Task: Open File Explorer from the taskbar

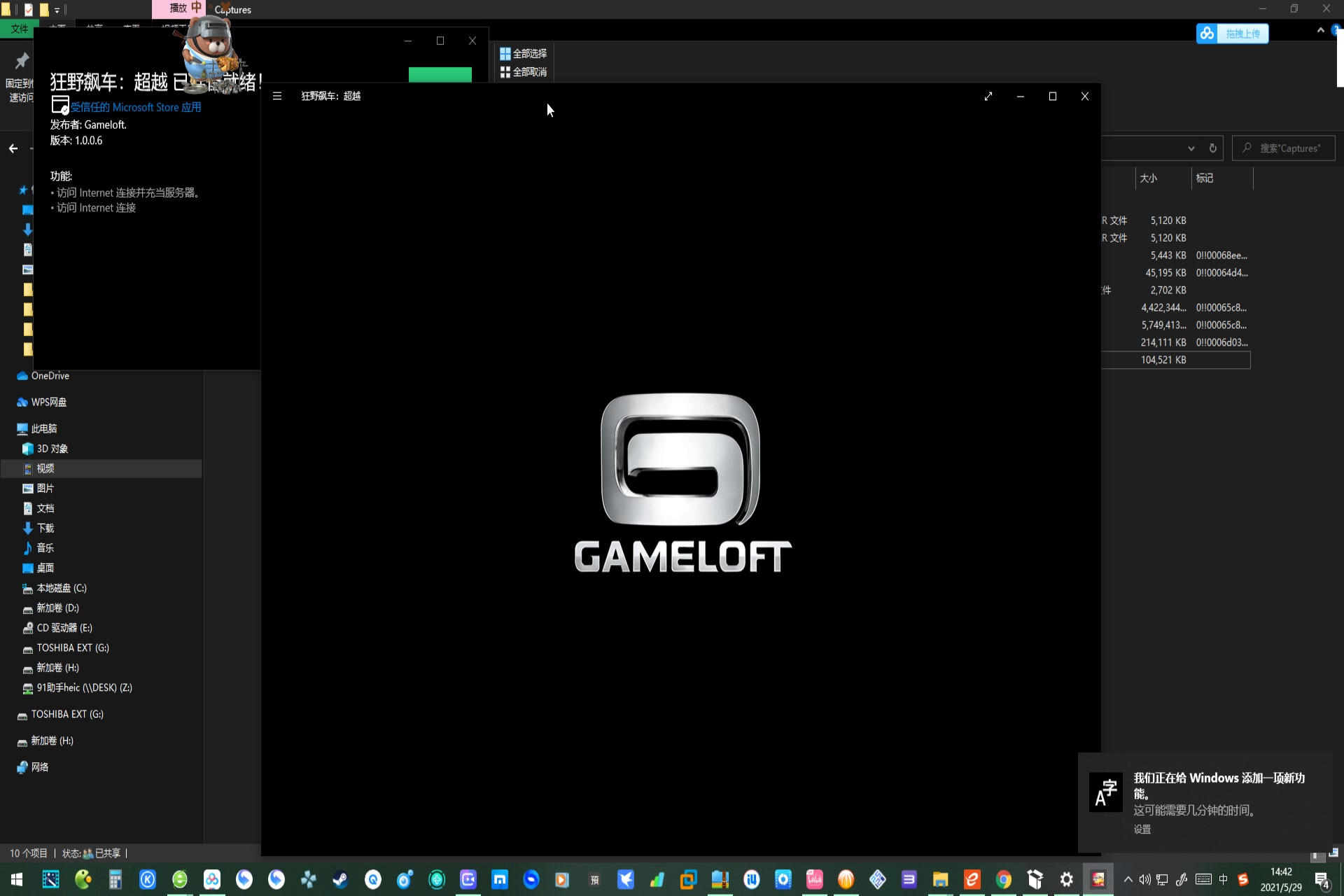Action: click(x=940, y=879)
